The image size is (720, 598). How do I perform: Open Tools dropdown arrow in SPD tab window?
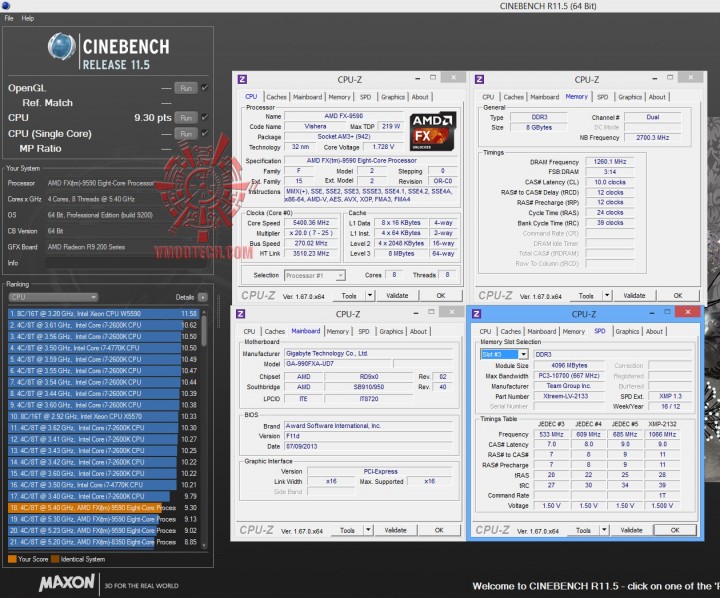click(x=604, y=530)
